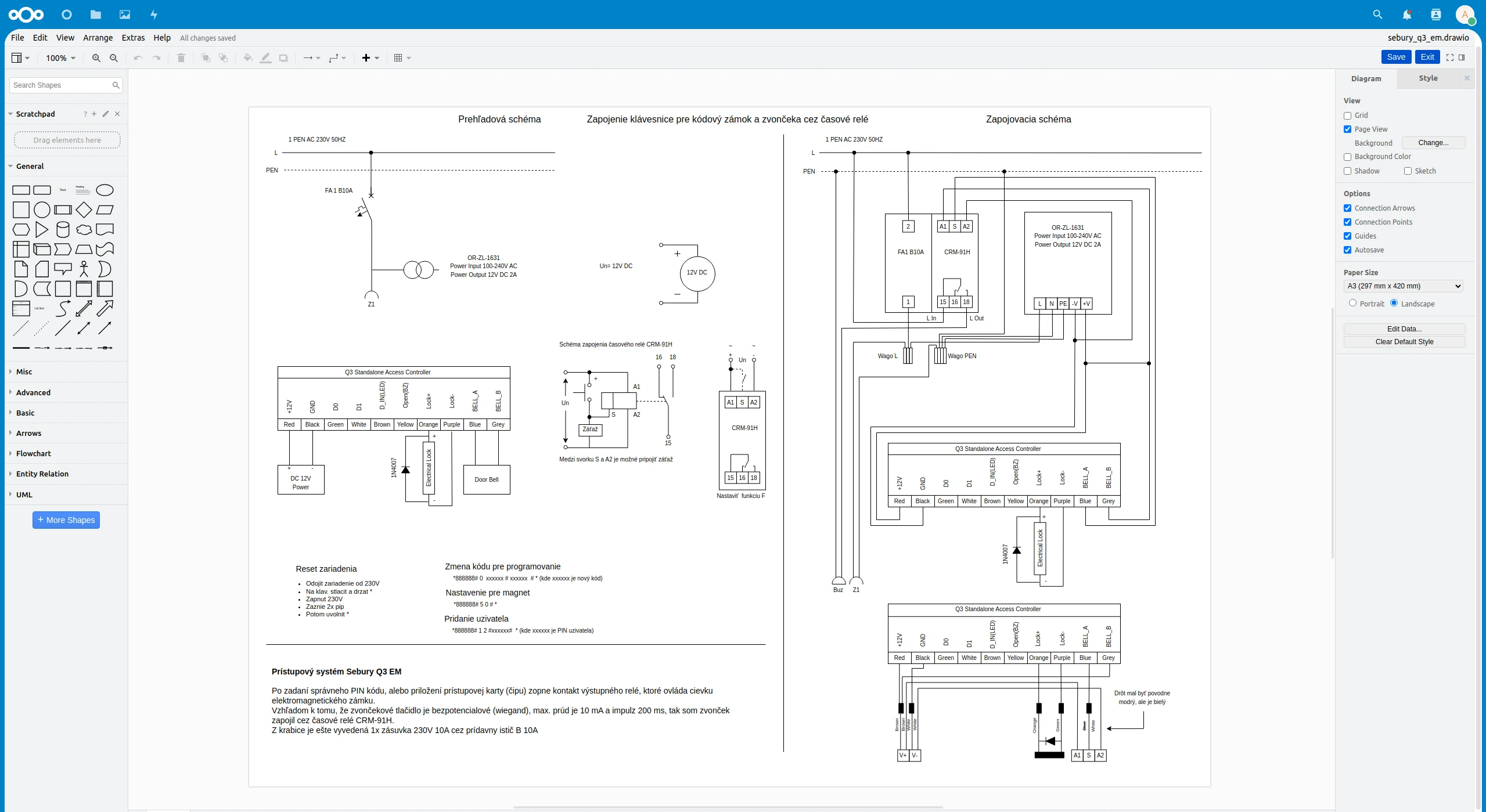Click the More Shapes button

pyautogui.click(x=66, y=520)
